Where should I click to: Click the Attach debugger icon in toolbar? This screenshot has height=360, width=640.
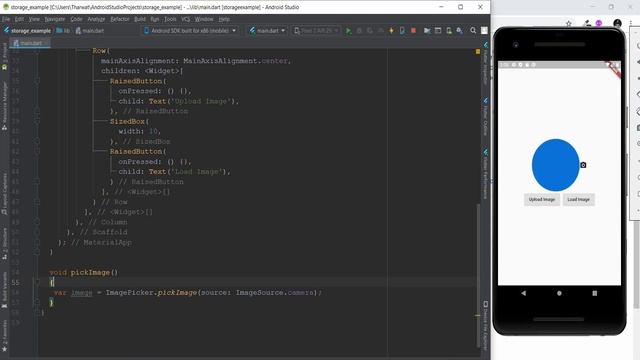tap(402, 31)
